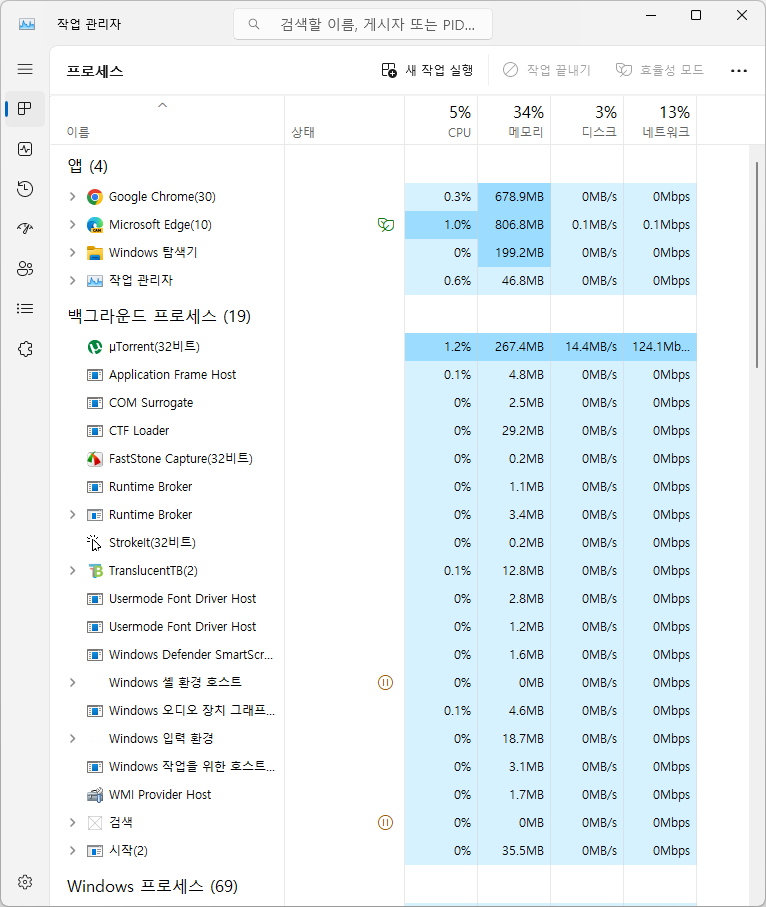Click the TranslucentTB process icon
The width and height of the screenshot is (766, 907).
click(x=95, y=571)
